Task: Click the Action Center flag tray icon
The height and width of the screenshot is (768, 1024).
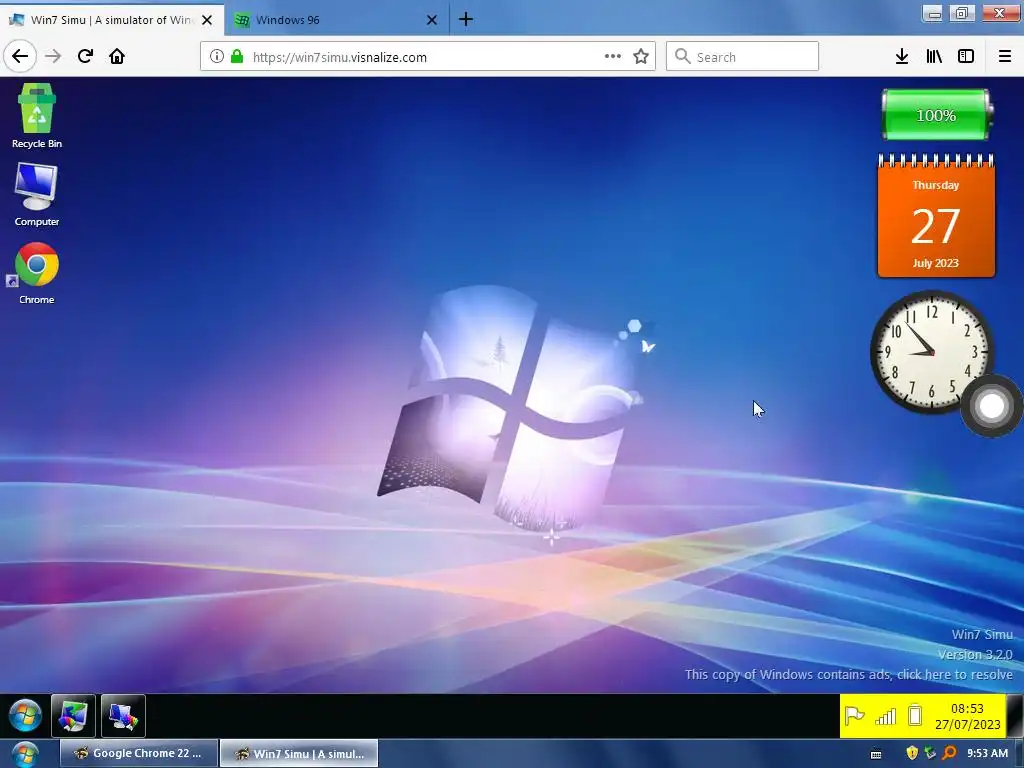Action: (x=855, y=716)
